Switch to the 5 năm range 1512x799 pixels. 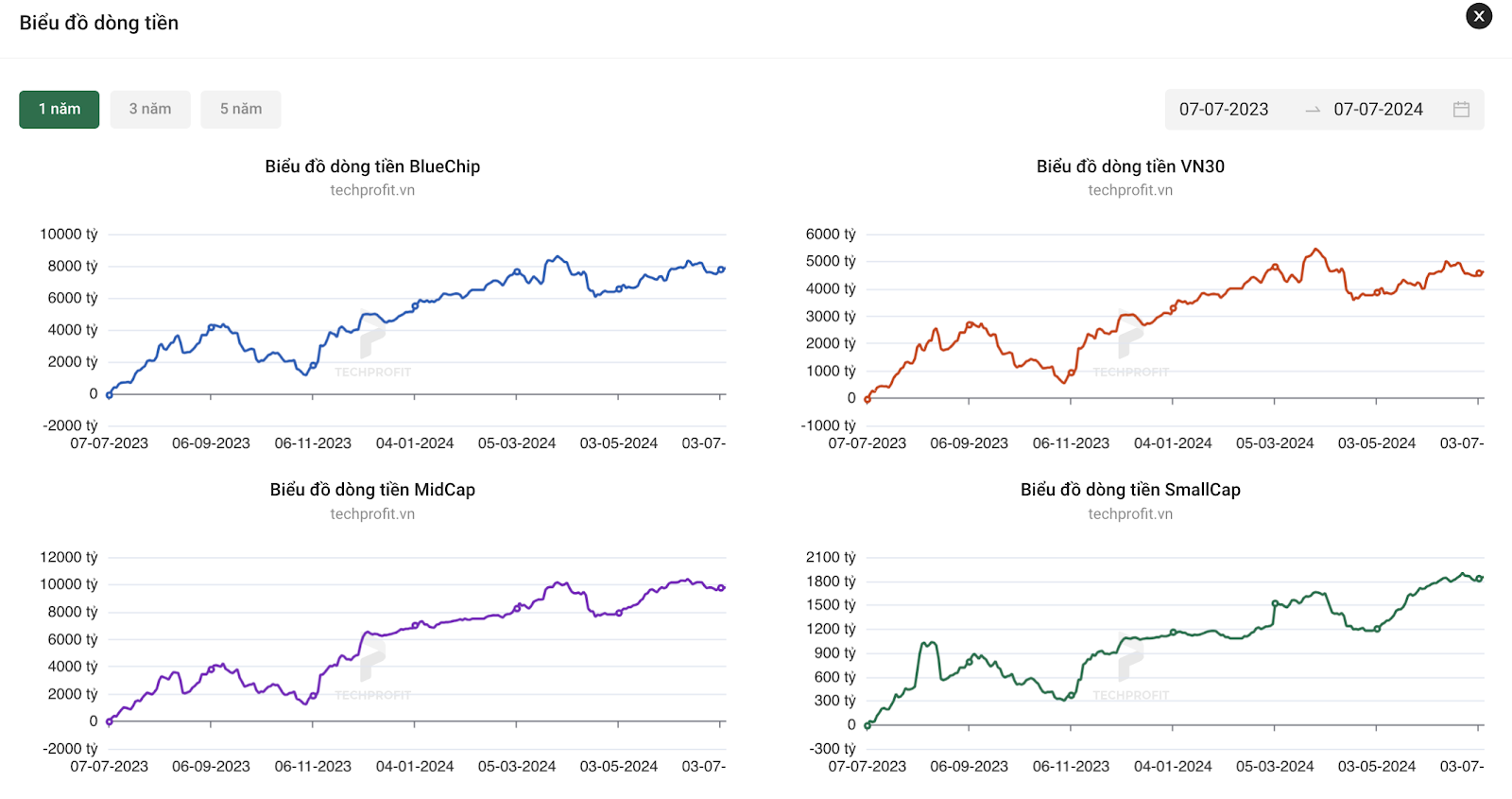pyautogui.click(x=241, y=110)
